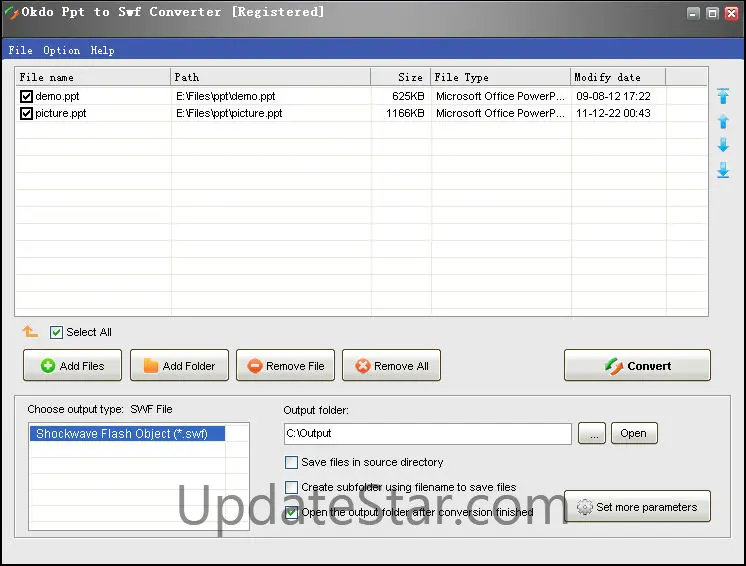746x566 pixels.
Task: Select the picture.ppt file name
Action: click(x=60, y=114)
